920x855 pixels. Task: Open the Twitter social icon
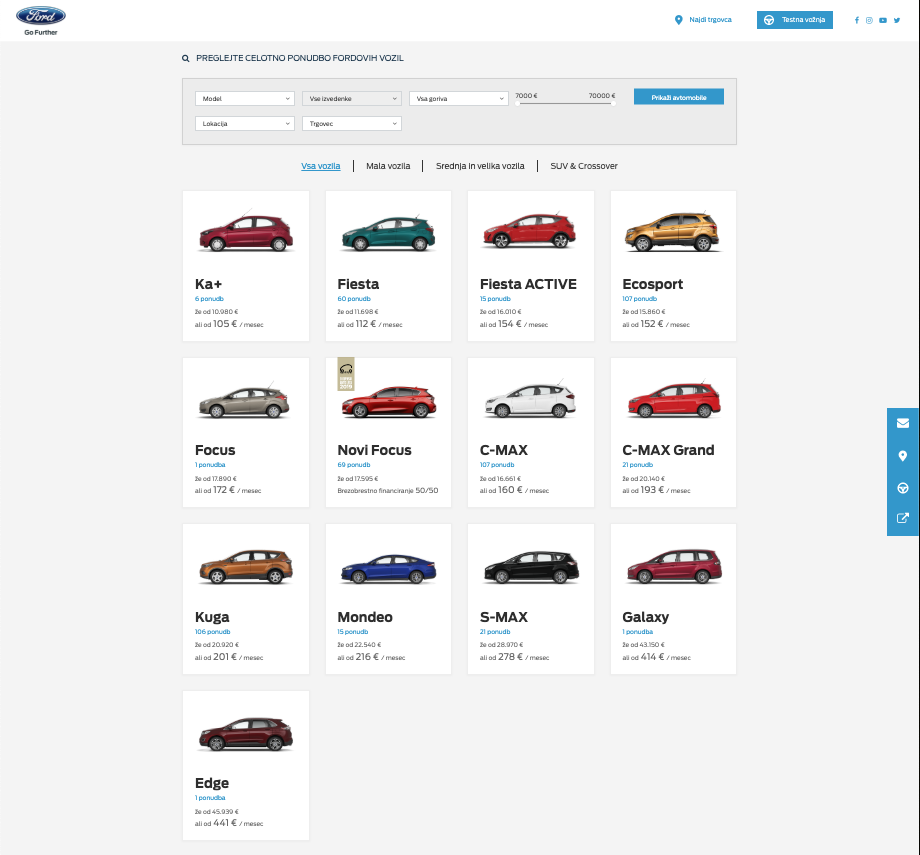point(897,20)
